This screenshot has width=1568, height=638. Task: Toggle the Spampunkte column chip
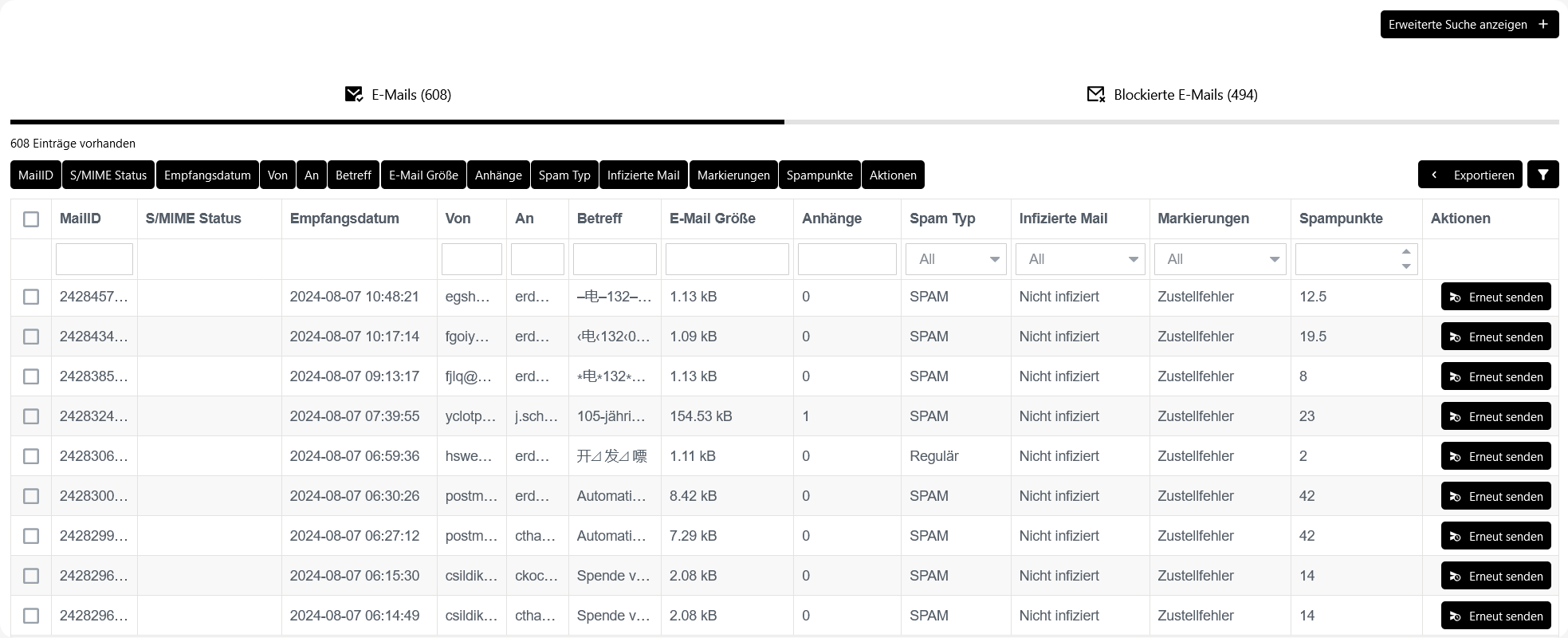tap(819, 175)
